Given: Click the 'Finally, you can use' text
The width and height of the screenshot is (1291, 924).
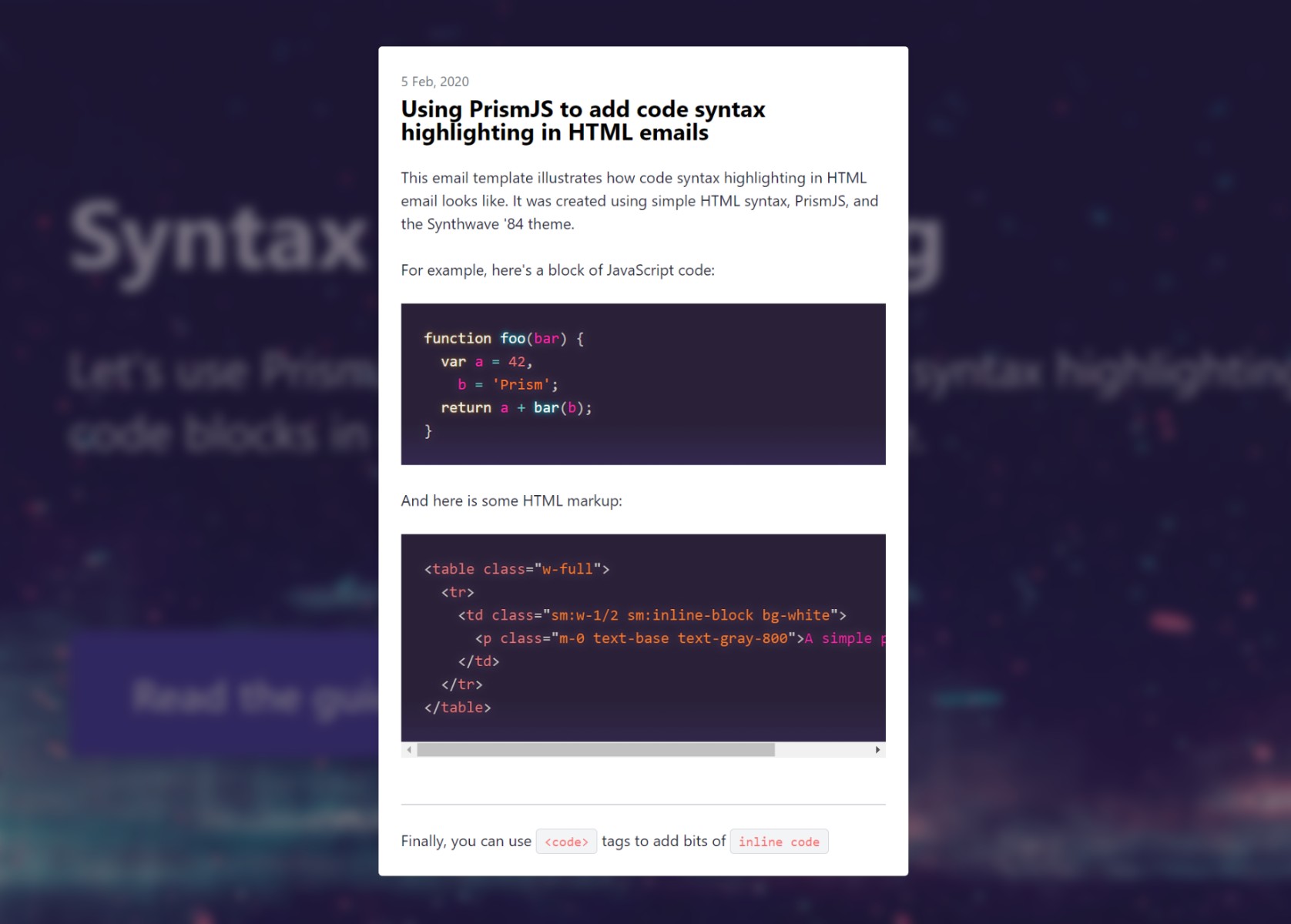Looking at the screenshot, I should pyautogui.click(x=466, y=842).
